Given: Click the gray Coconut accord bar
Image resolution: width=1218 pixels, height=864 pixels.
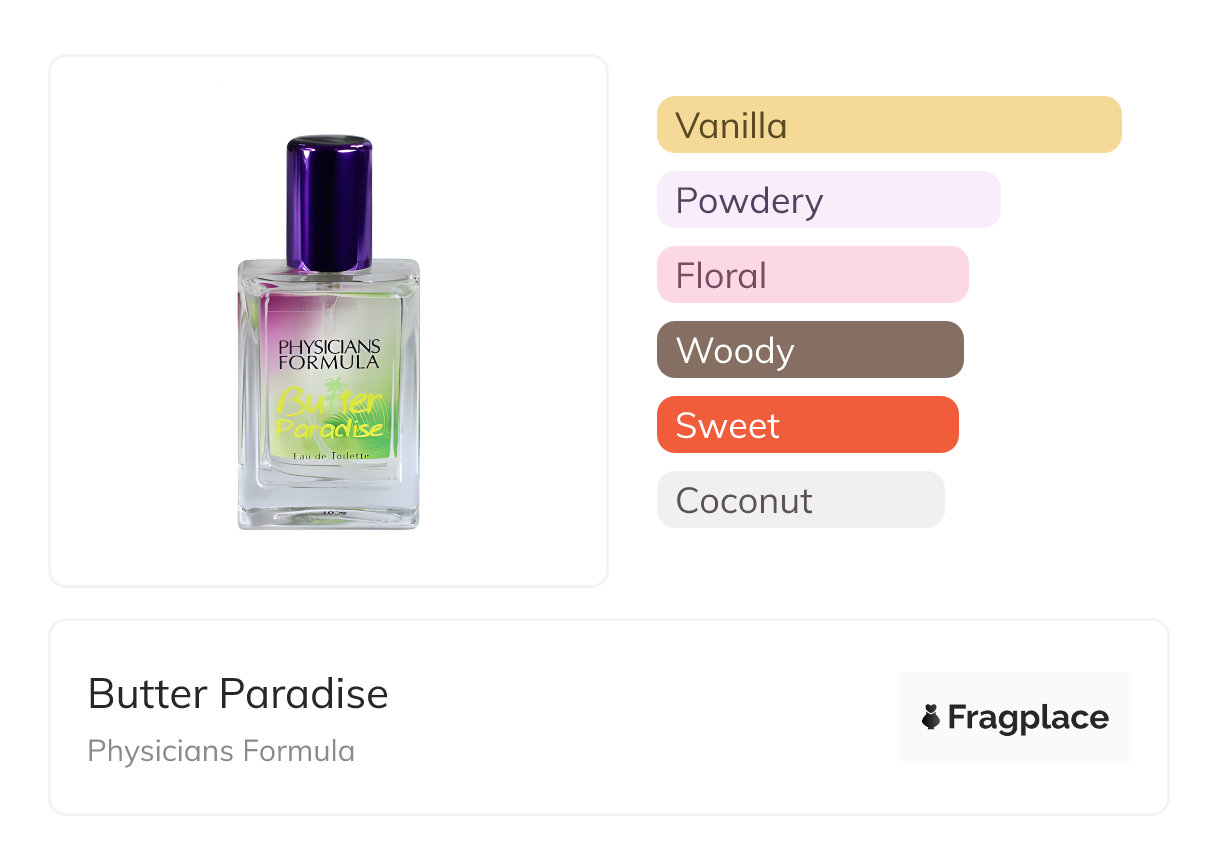Looking at the screenshot, I should click(x=800, y=500).
